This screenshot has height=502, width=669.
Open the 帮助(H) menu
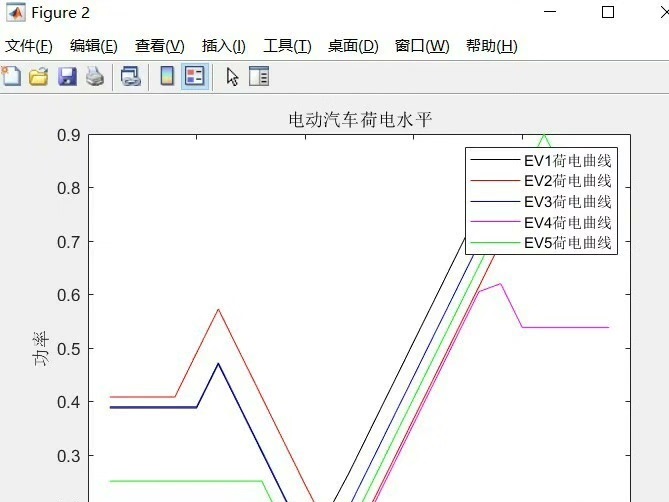[492, 46]
